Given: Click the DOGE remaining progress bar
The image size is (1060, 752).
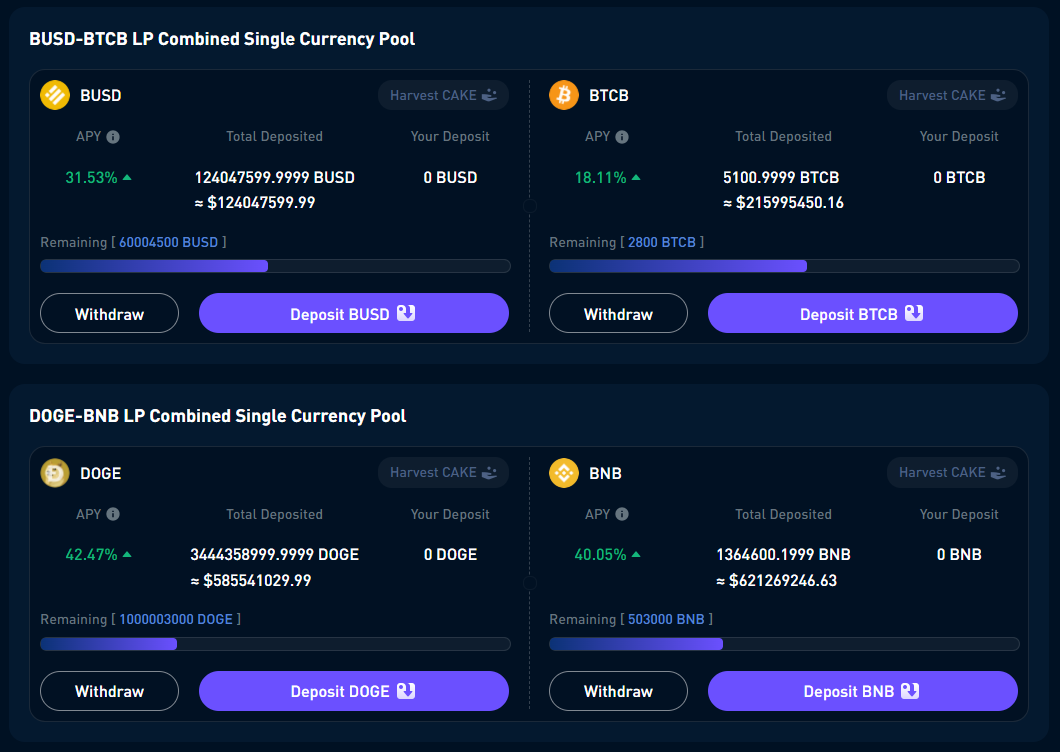Looking at the screenshot, I should (275, 644).
